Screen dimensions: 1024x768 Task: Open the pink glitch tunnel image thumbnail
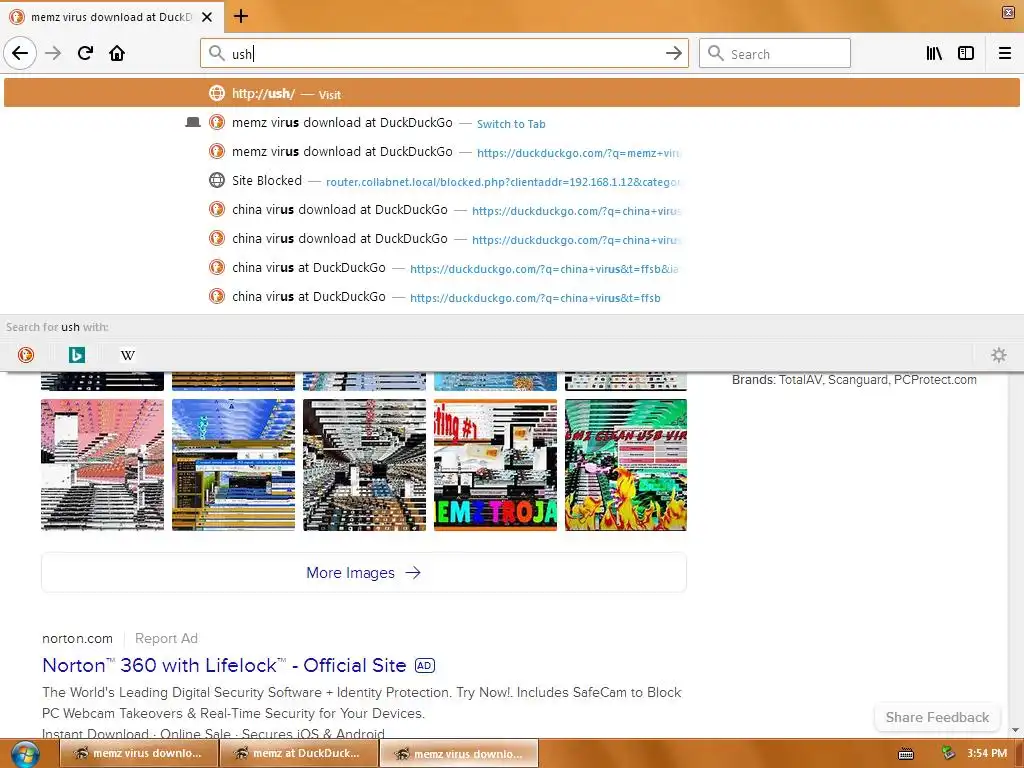(103, 464)
